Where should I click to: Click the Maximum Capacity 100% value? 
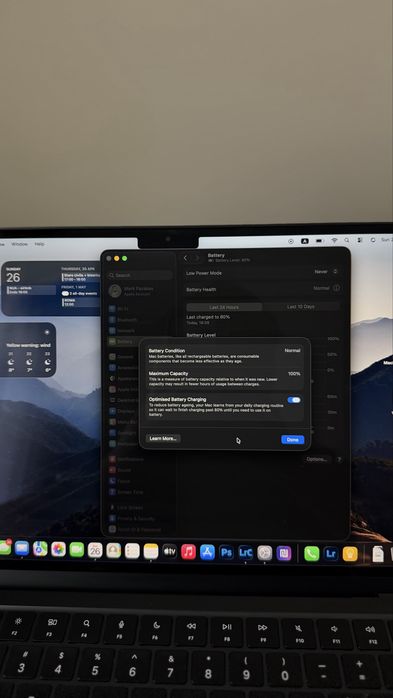pos(294,373)
